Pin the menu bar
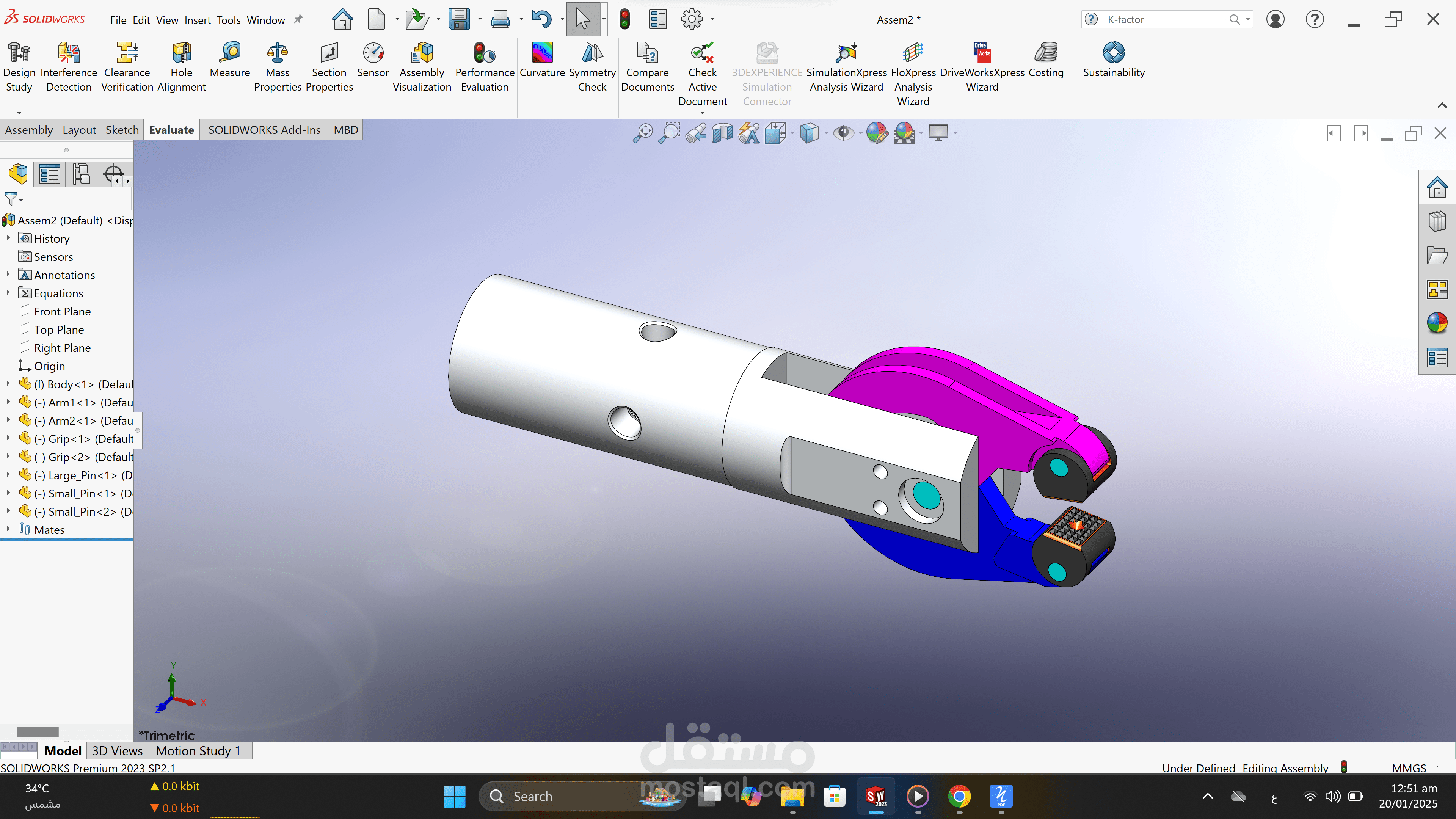1456x819 pixels. pos(298,20)
